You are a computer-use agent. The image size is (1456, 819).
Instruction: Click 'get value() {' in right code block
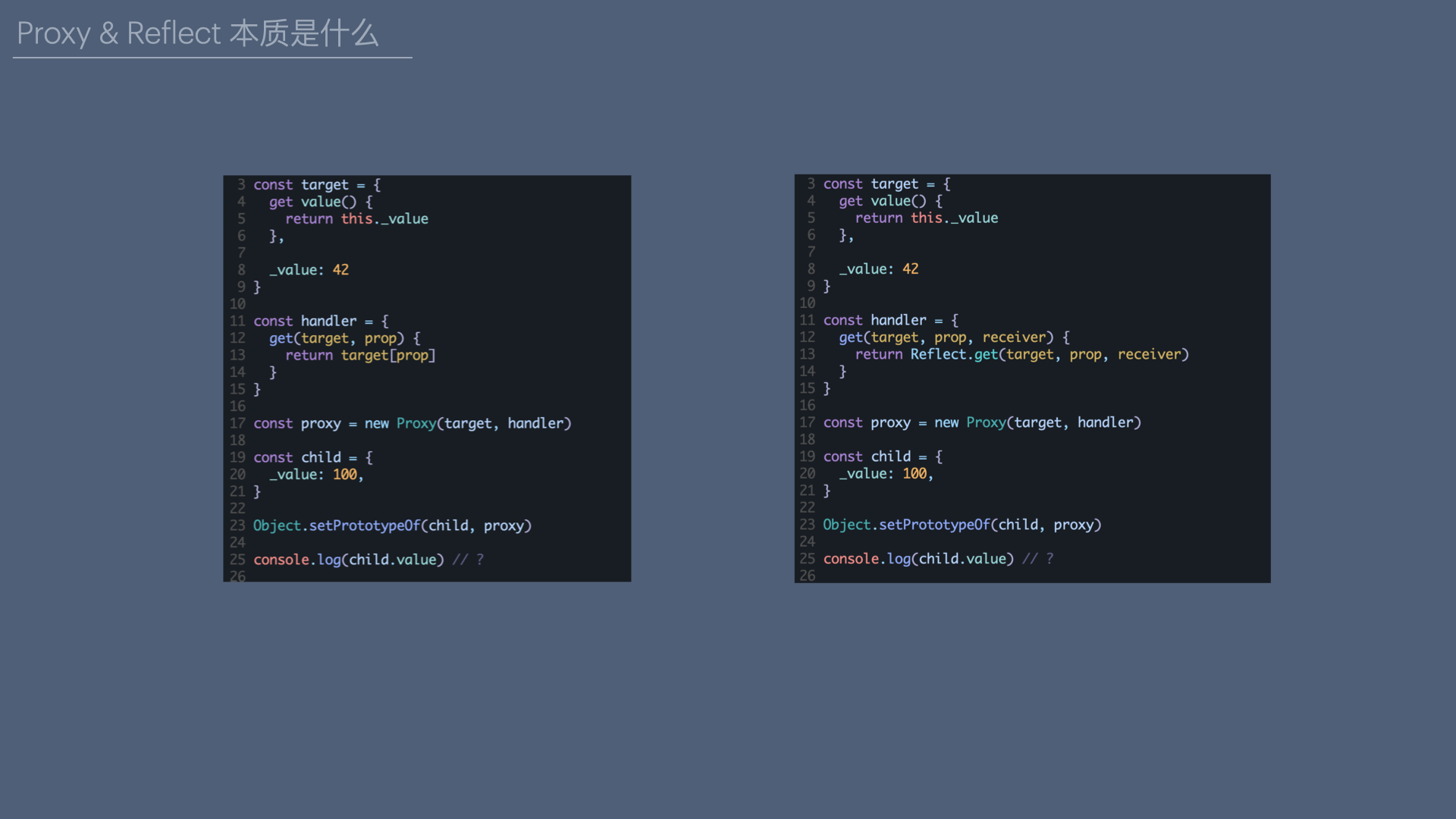coord(891,202)
